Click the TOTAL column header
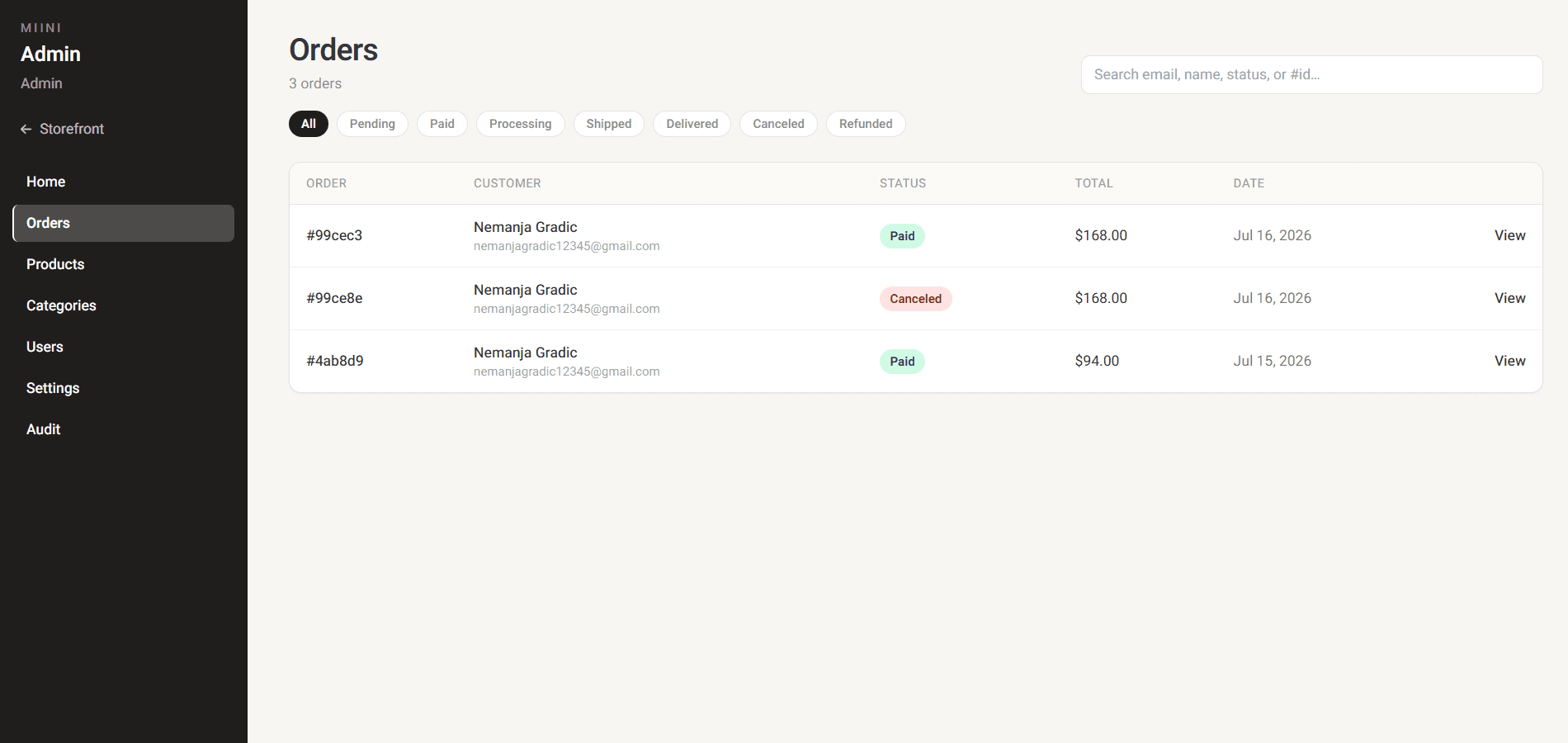This screenshot has width=1568, height=743. (1094, 183)
